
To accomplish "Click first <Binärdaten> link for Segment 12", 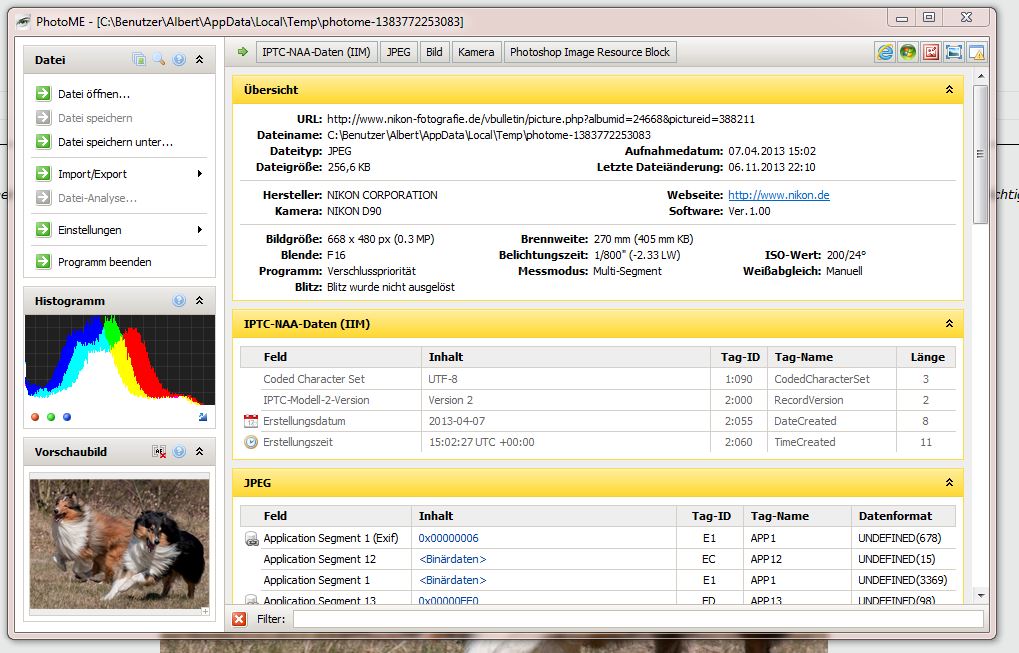I will click(452, 559).
